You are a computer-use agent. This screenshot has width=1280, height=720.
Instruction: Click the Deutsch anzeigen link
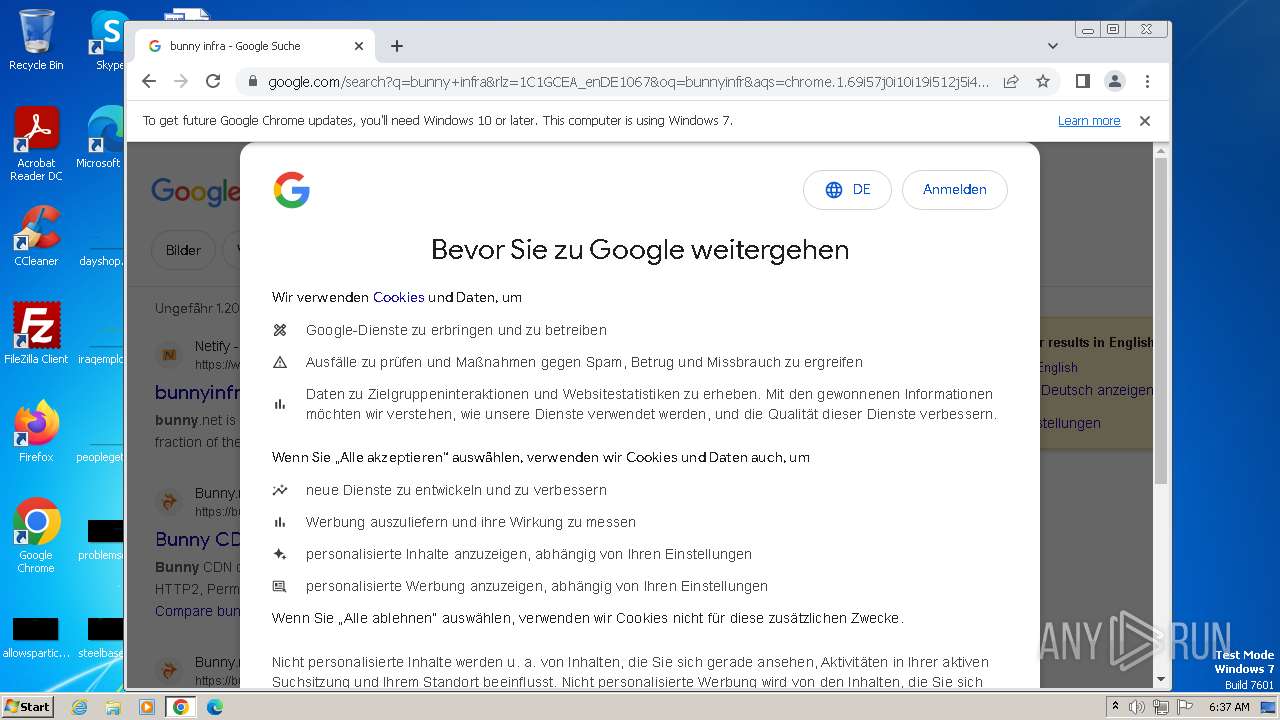(x=1096, y=391)
